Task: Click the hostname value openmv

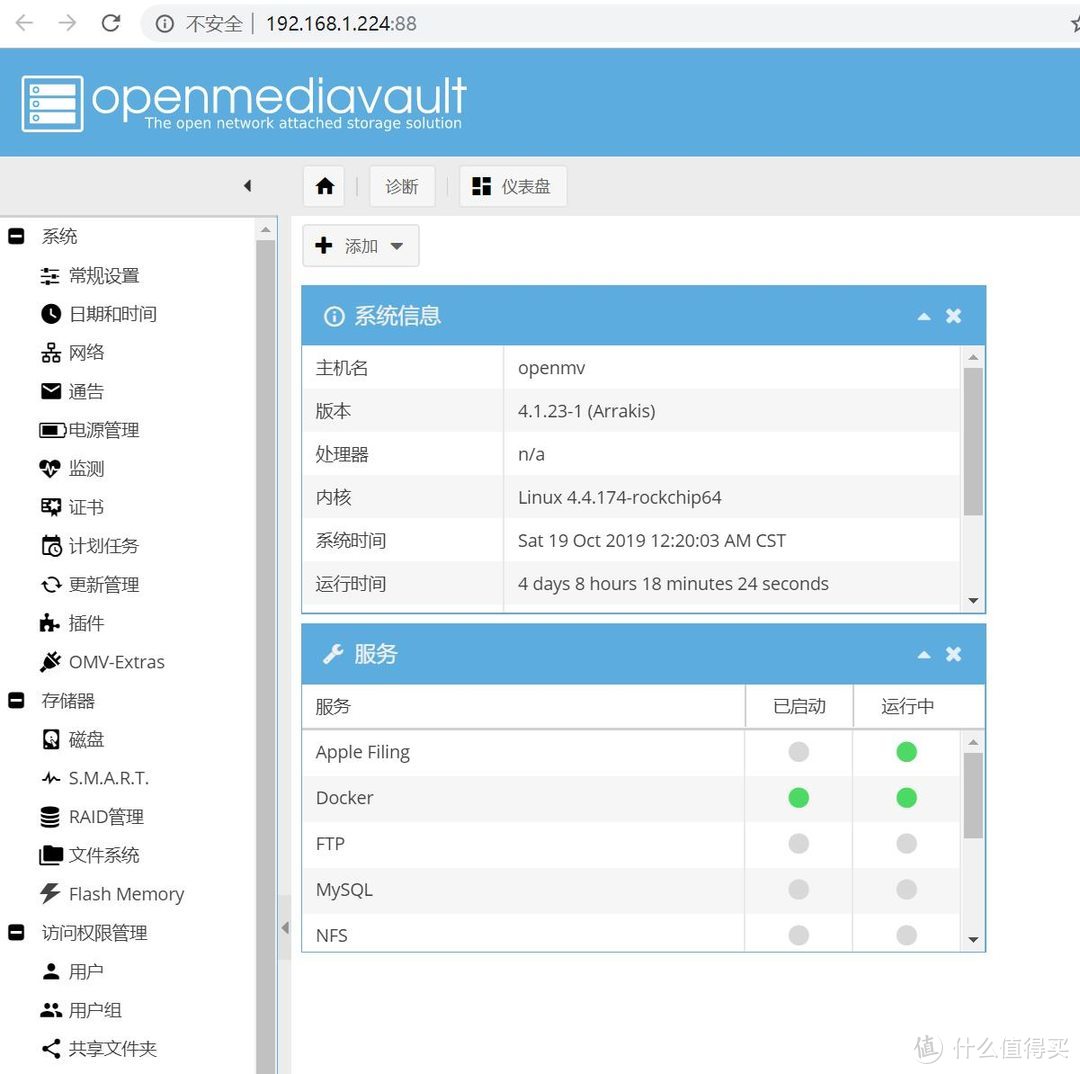Action: 551,368
